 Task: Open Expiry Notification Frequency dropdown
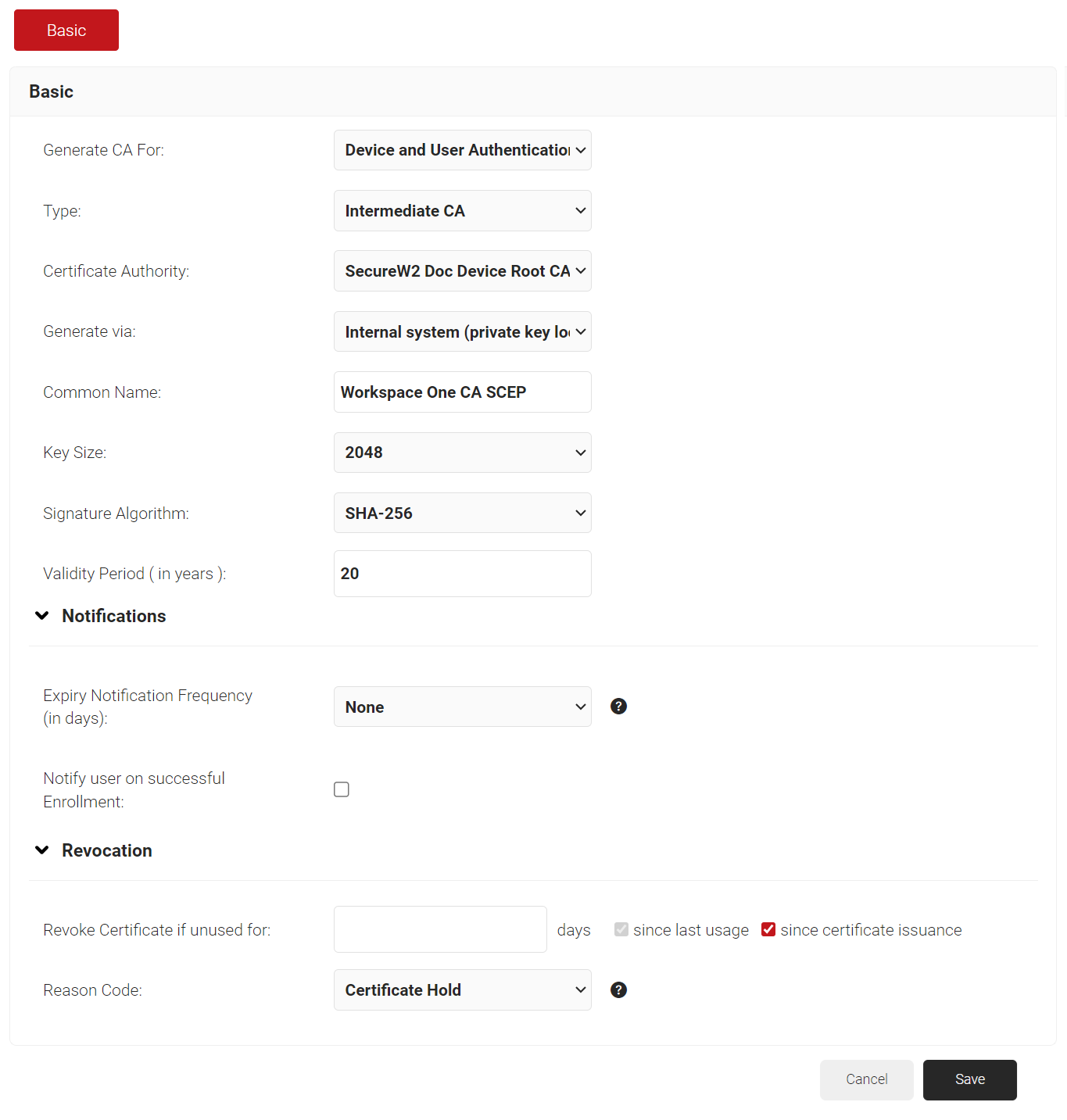pos(462,707)
